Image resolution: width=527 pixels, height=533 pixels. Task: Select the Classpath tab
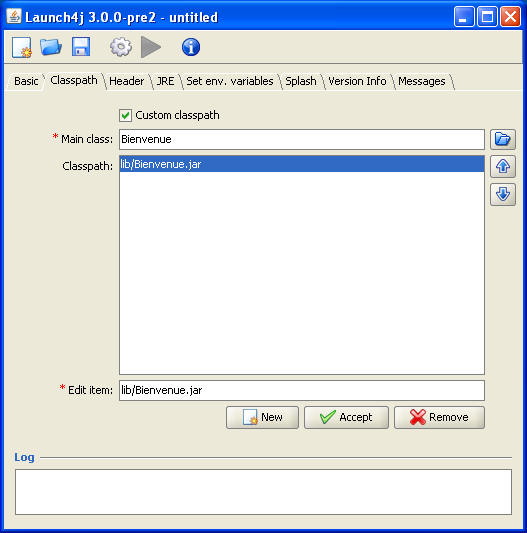(x=74, y=81)
